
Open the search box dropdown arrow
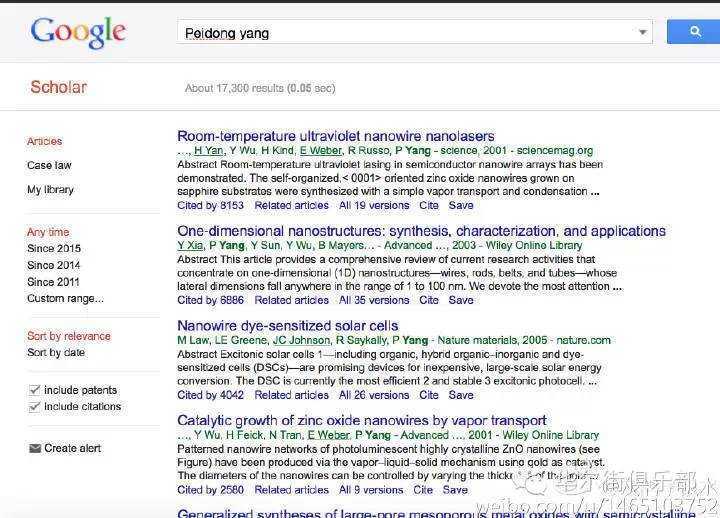643,32
